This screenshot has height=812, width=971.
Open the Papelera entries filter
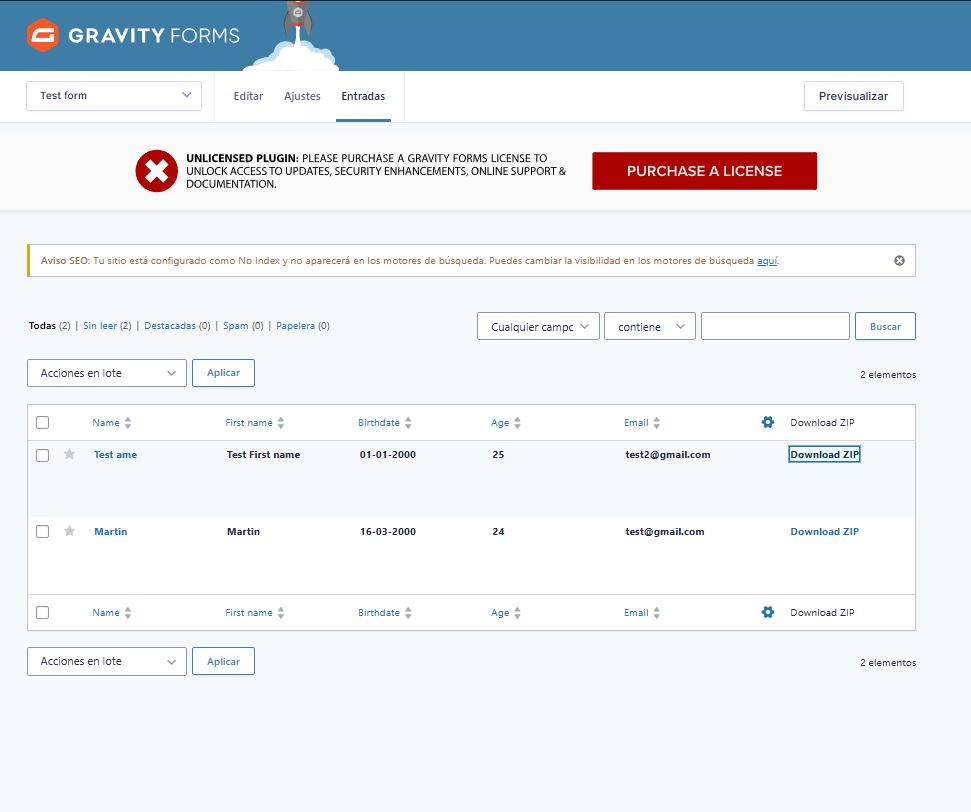tap(295, 326)
